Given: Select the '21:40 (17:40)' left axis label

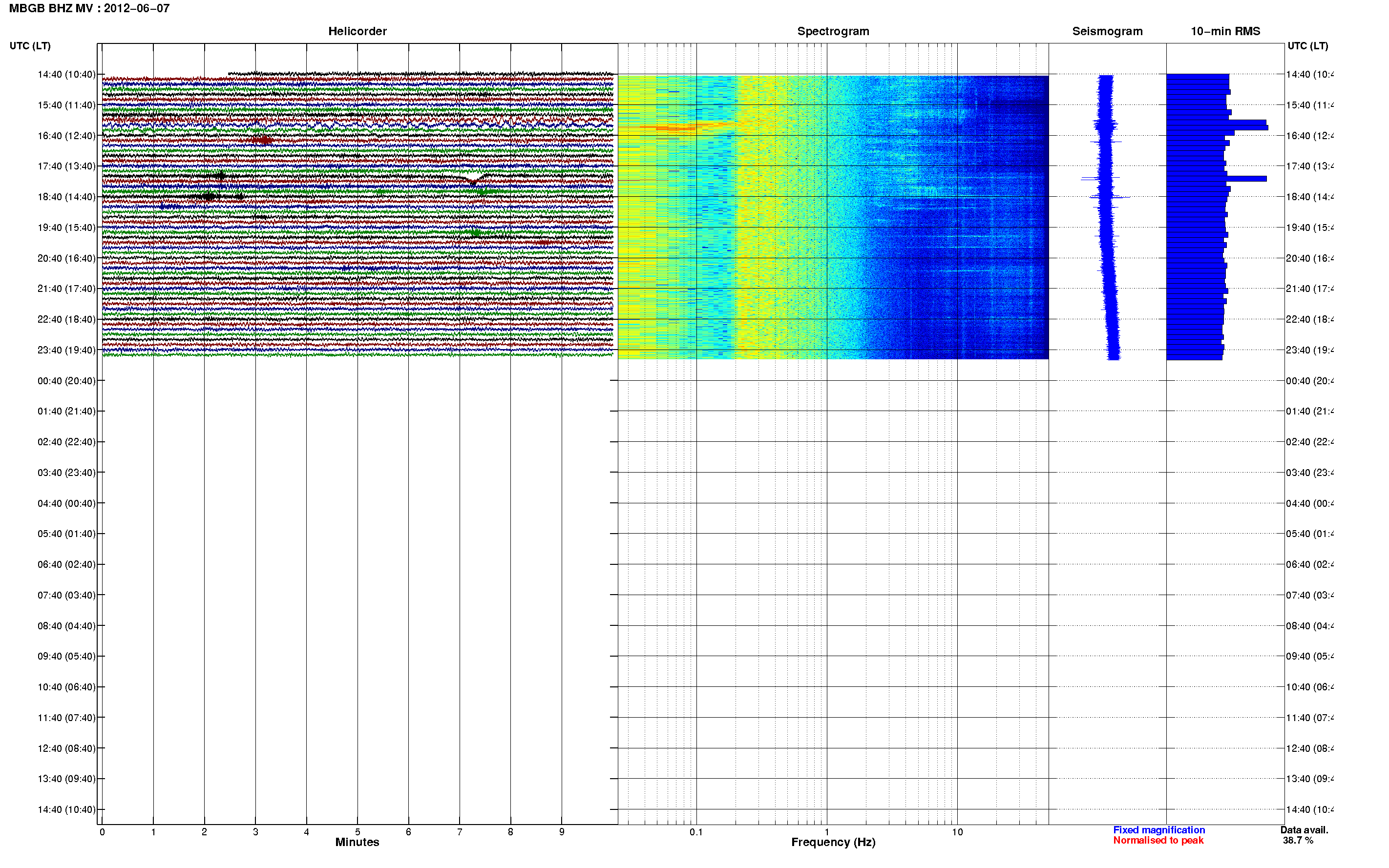Looking at the screenshot, I should [x=66, y=289].
